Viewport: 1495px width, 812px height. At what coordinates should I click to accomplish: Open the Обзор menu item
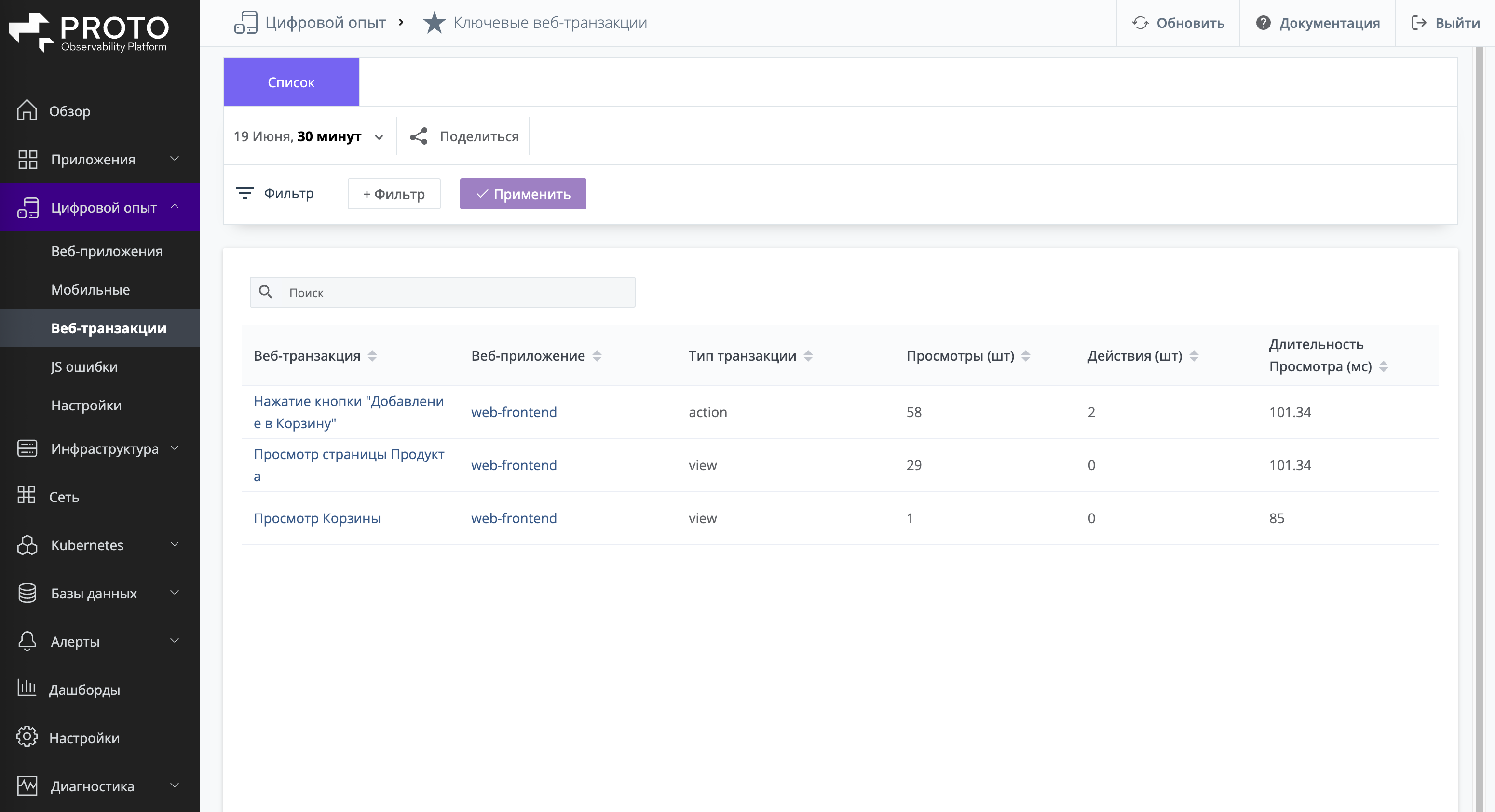click(100, 111)
